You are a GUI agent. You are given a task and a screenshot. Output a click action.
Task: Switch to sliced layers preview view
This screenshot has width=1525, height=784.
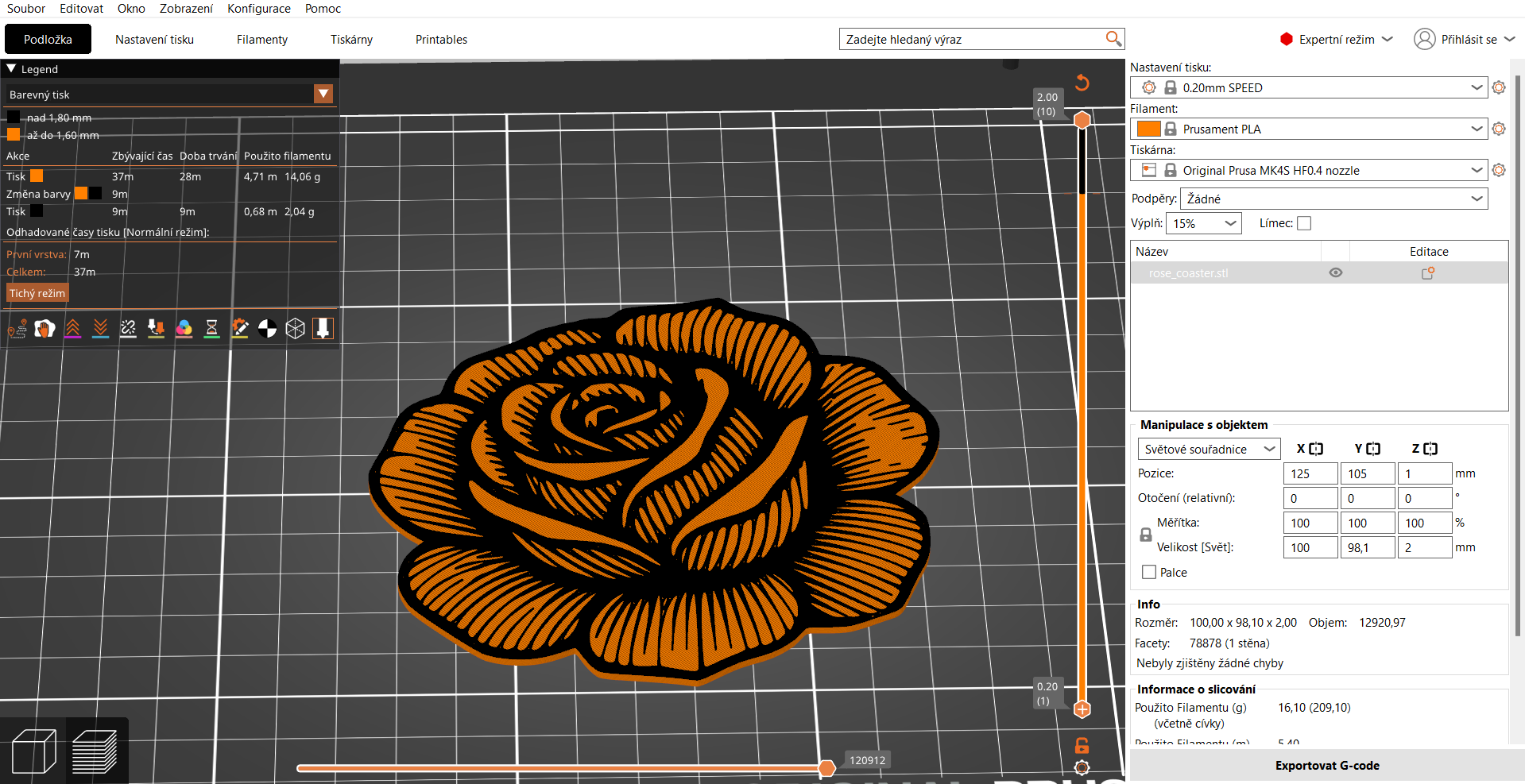(95, 751)
